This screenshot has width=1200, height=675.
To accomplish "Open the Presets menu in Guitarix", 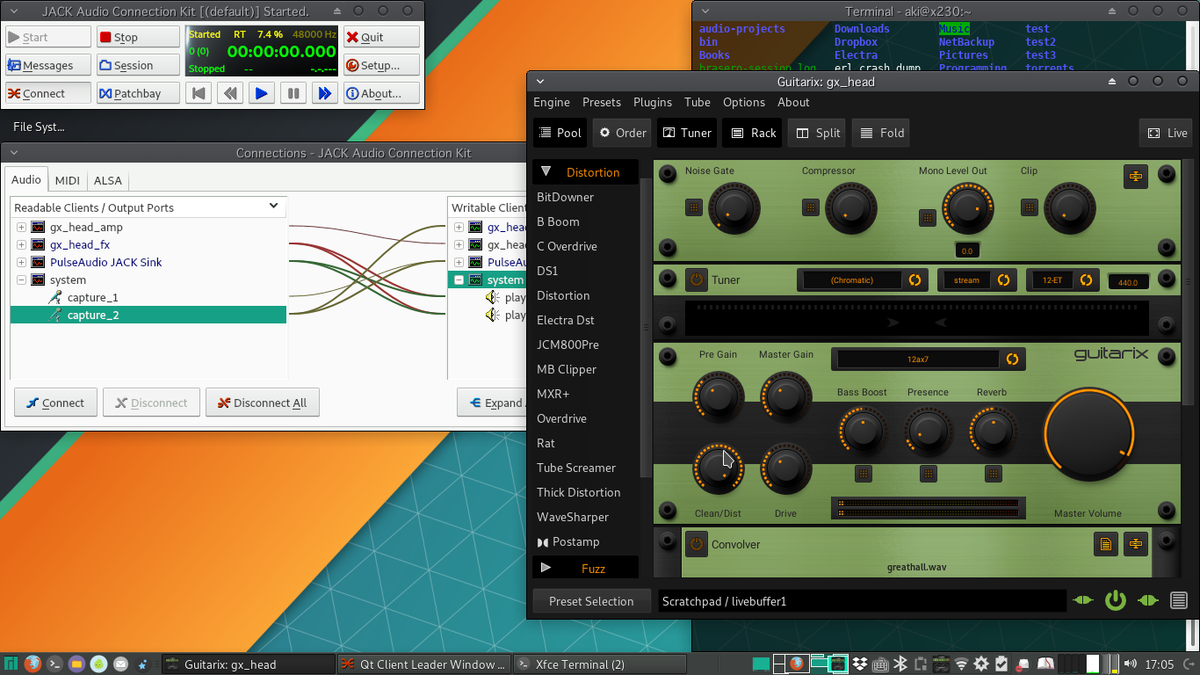I will tap(601, 102).
